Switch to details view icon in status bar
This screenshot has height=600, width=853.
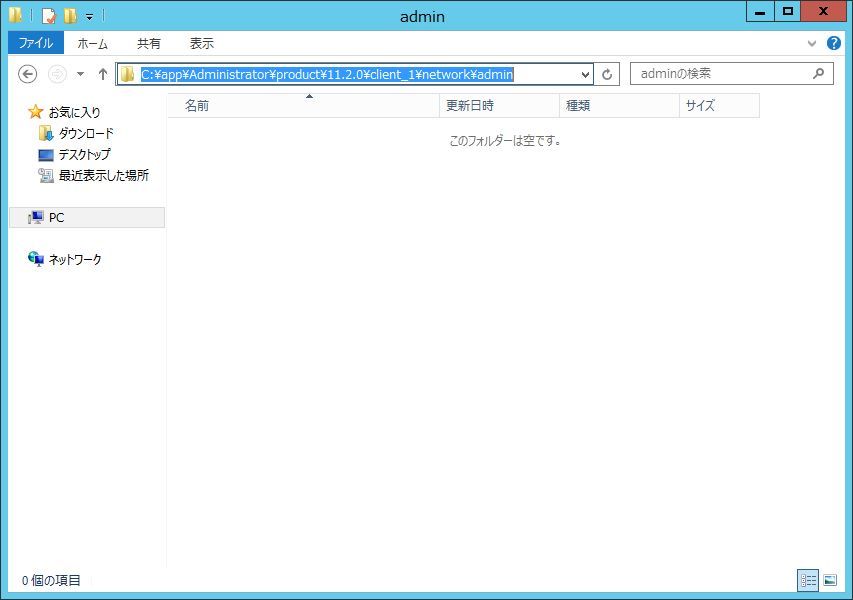click(808, 580)
